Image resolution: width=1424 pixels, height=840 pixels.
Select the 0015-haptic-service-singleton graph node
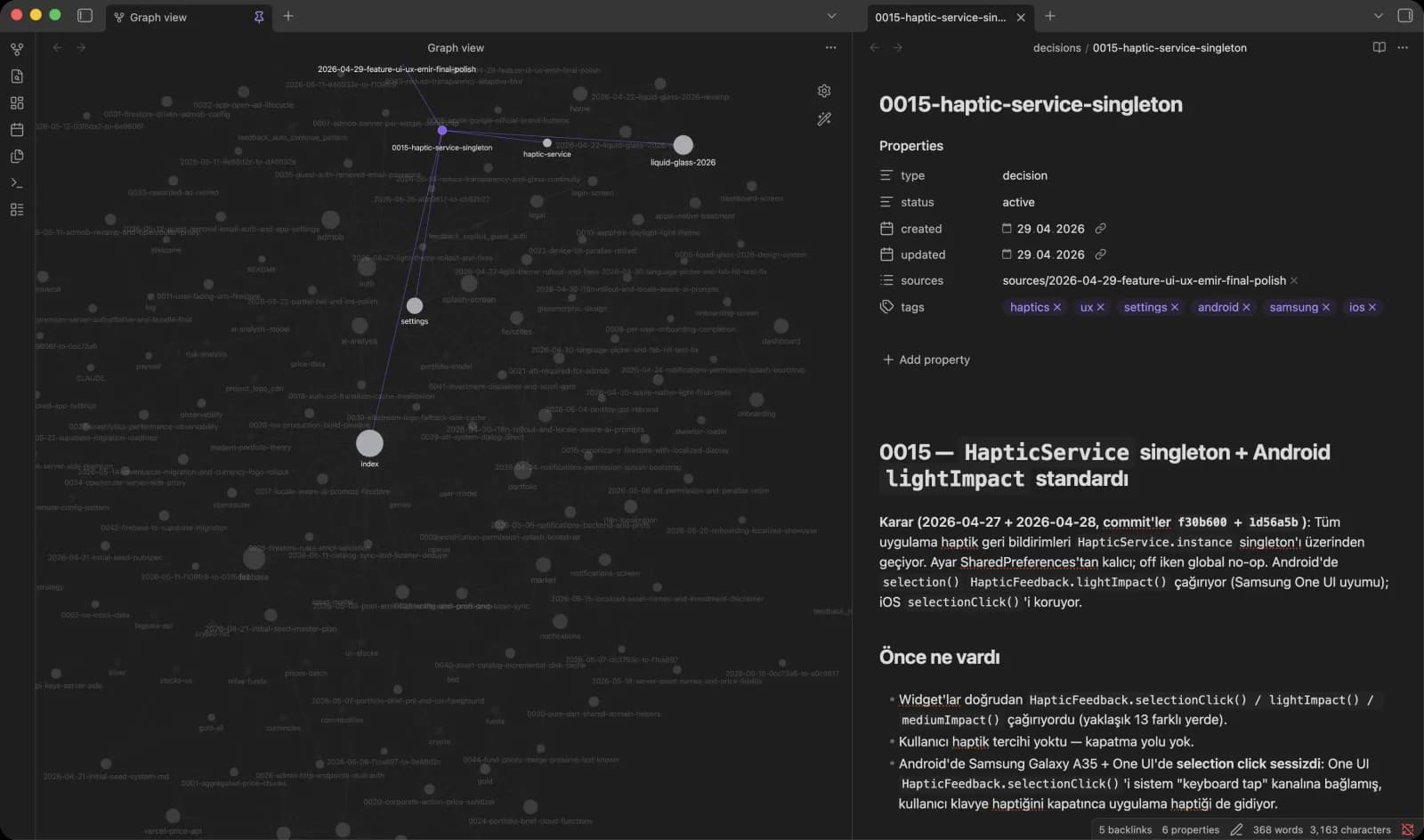(x=441, y=131)
